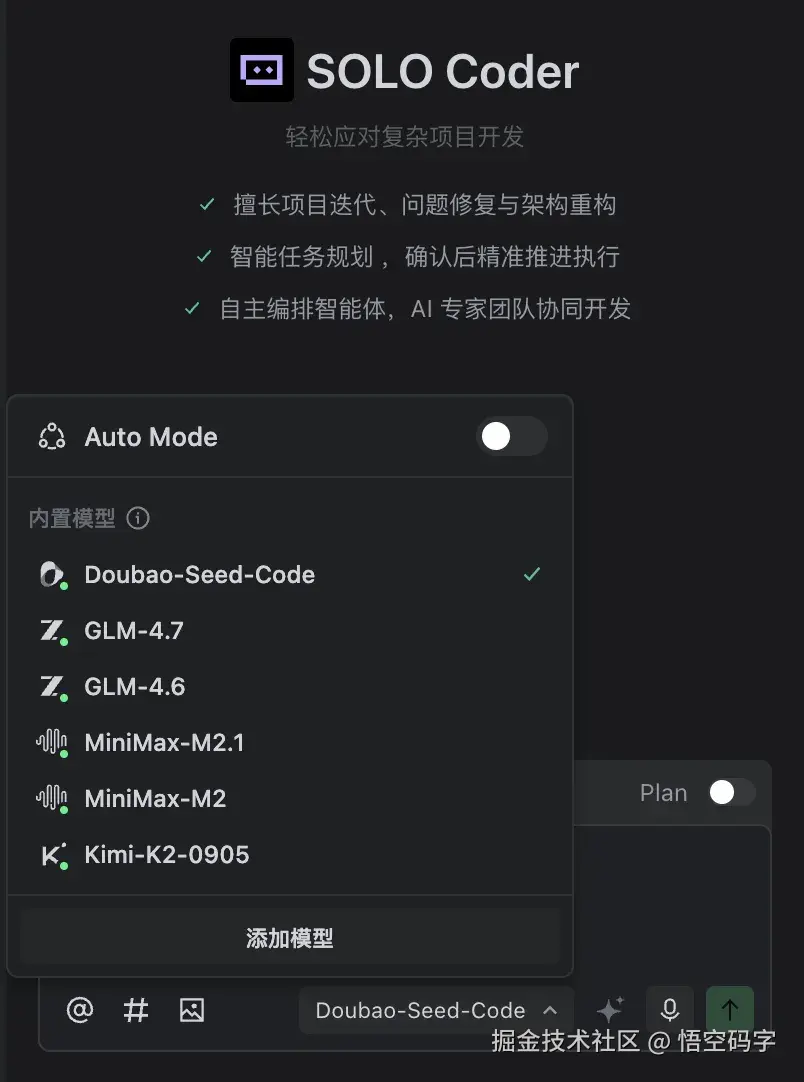Click the info icon beside 内置模型
The image size is (804, 1082).
(138, 518)
